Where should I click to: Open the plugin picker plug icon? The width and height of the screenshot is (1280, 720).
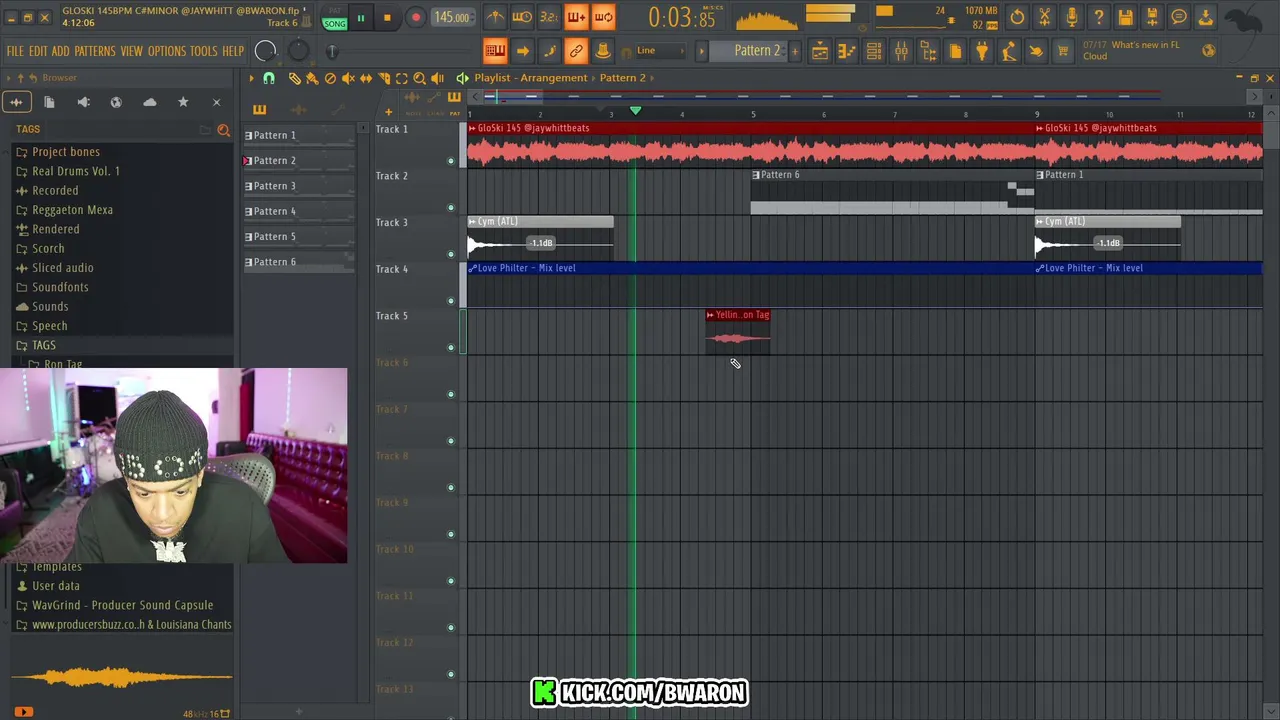click(982, 51)
